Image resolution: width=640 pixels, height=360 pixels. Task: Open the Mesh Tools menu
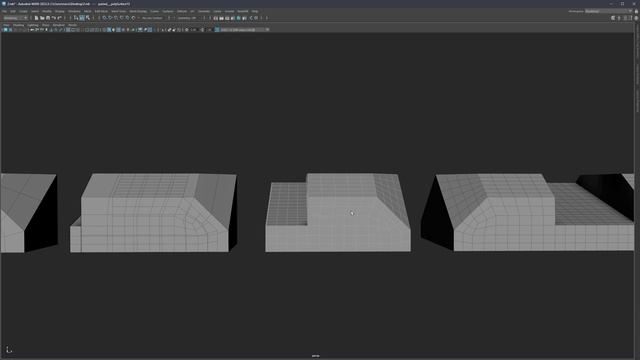(x=118, y=11)
